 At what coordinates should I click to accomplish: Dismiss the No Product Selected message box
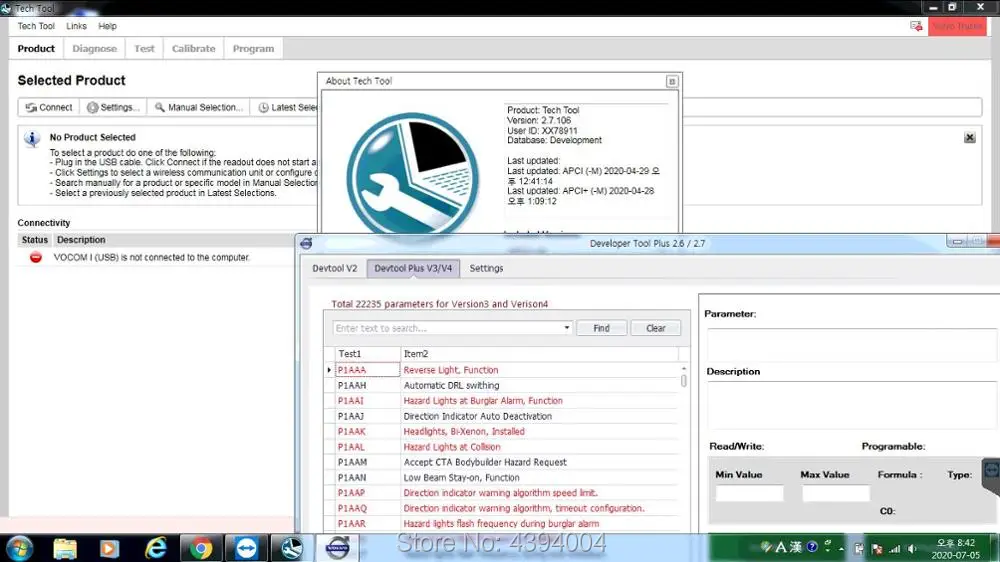tap(969, 137)
